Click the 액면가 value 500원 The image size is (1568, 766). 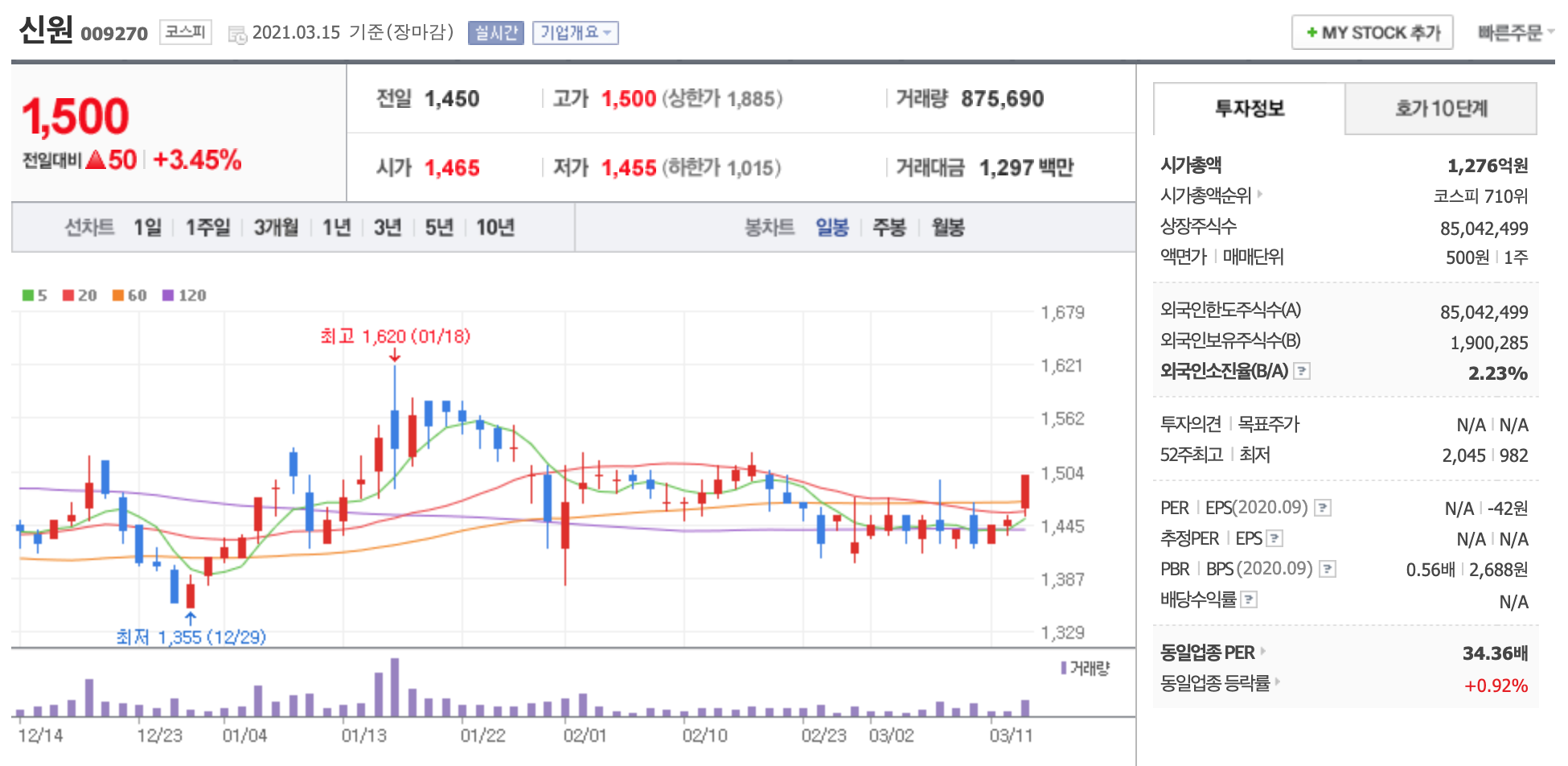pos(1467,257)
